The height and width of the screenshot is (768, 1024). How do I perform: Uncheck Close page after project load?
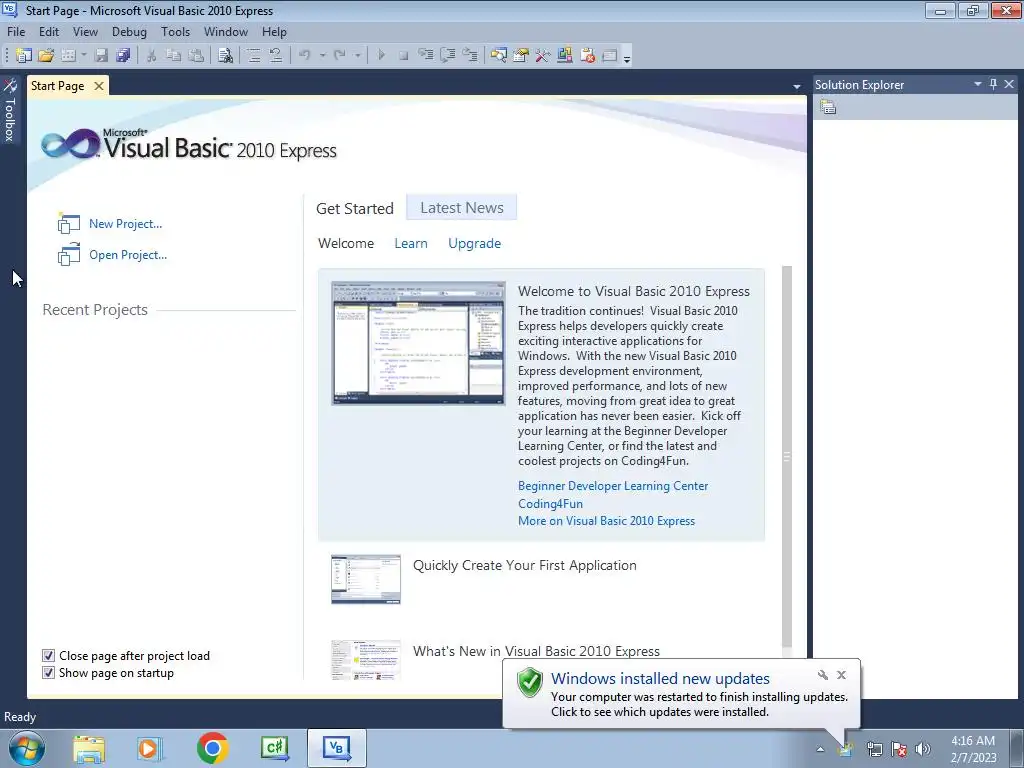click(x=48, y=656)
